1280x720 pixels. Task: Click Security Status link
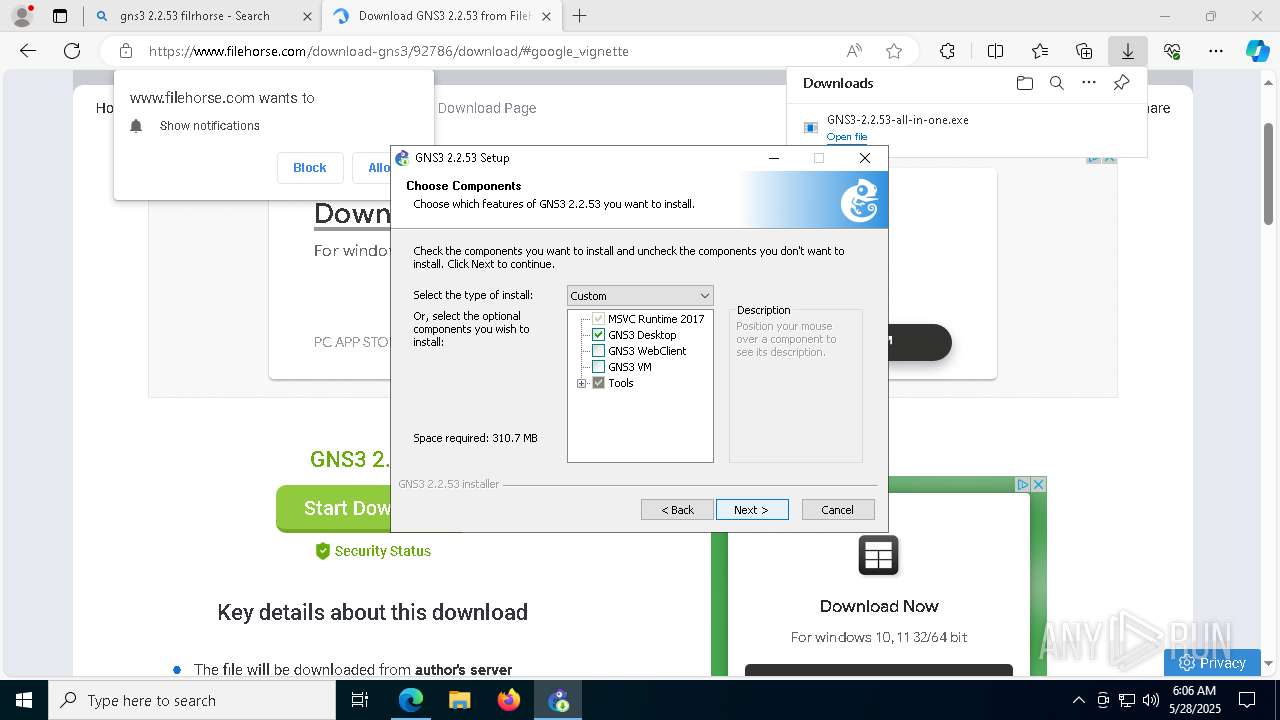(383, 551)
